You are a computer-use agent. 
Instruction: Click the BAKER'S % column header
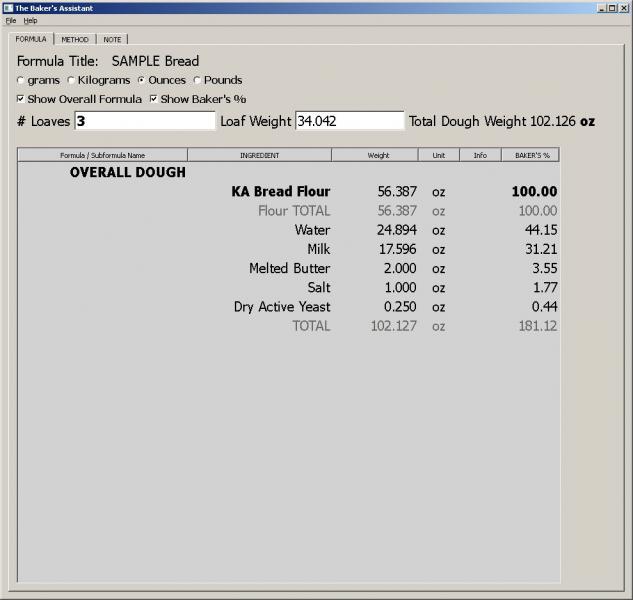[x=531, y=155]
